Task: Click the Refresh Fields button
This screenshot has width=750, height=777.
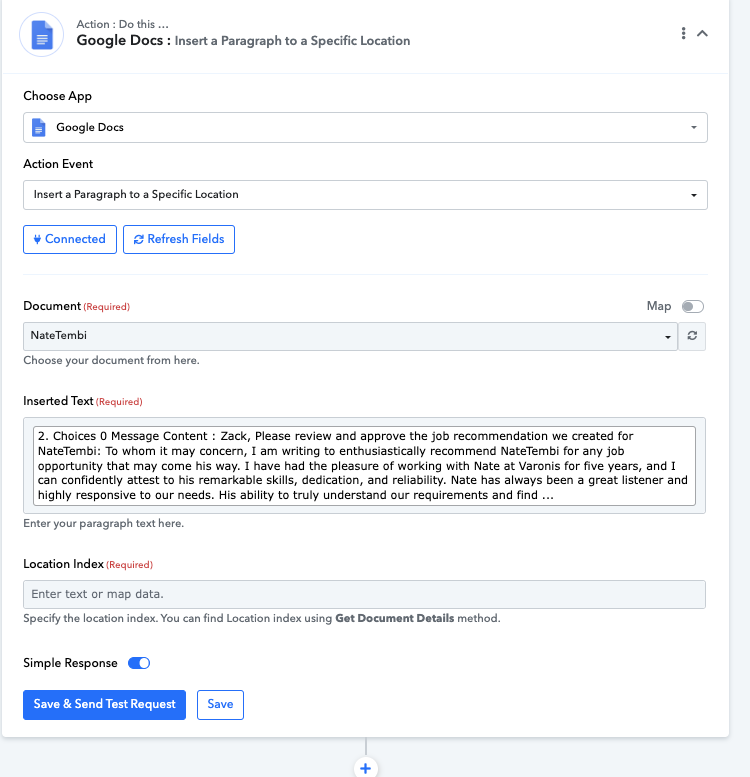Action: tap(179, 239)
